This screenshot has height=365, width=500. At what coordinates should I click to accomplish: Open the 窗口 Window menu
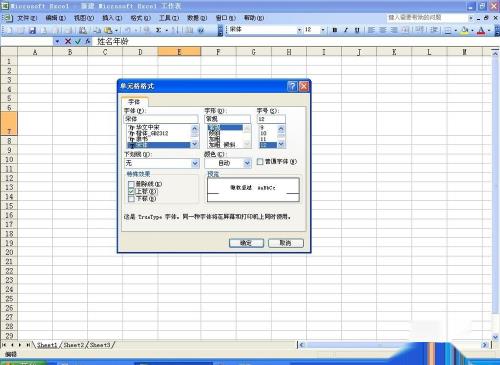226,18
